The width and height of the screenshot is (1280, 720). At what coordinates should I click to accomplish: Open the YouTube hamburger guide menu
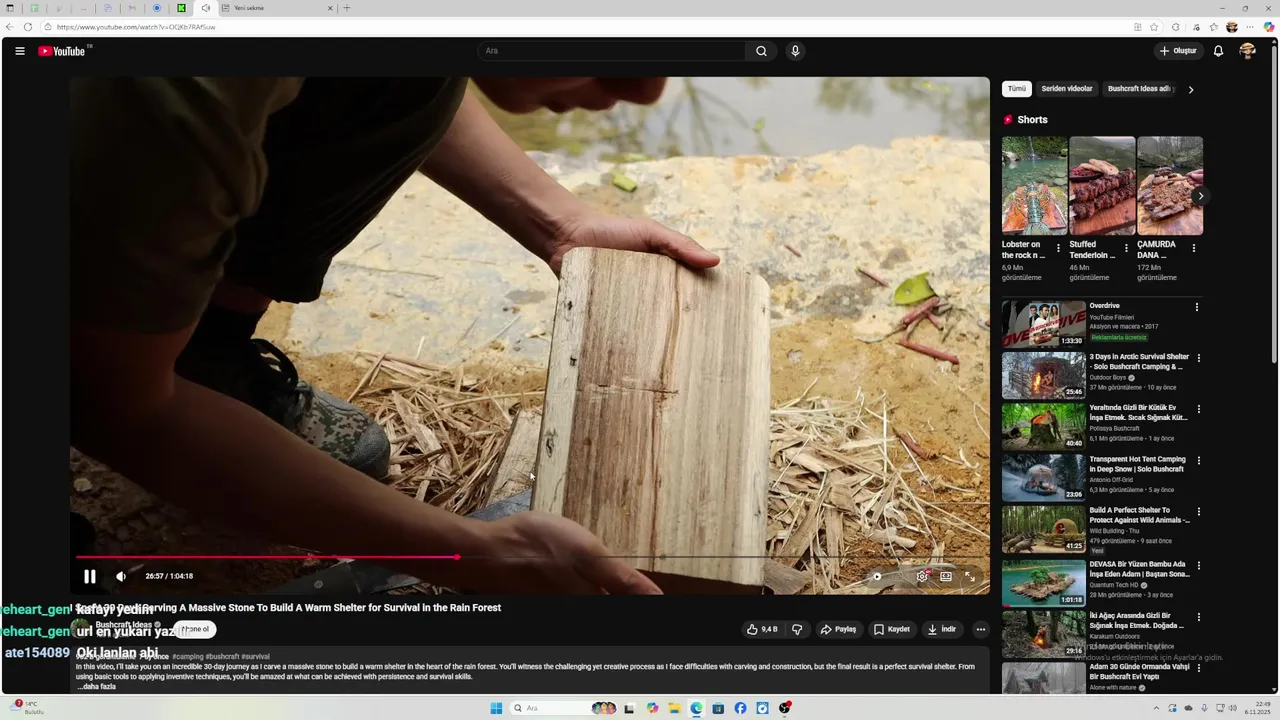(20, 51)
